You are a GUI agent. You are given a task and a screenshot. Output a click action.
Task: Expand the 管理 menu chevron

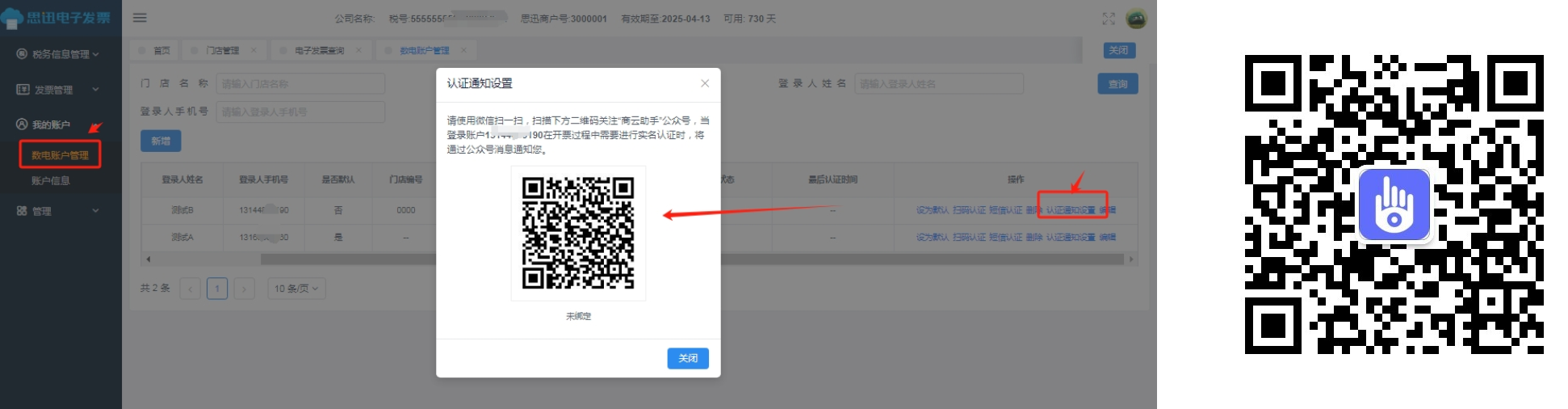[x=95, y=211]
